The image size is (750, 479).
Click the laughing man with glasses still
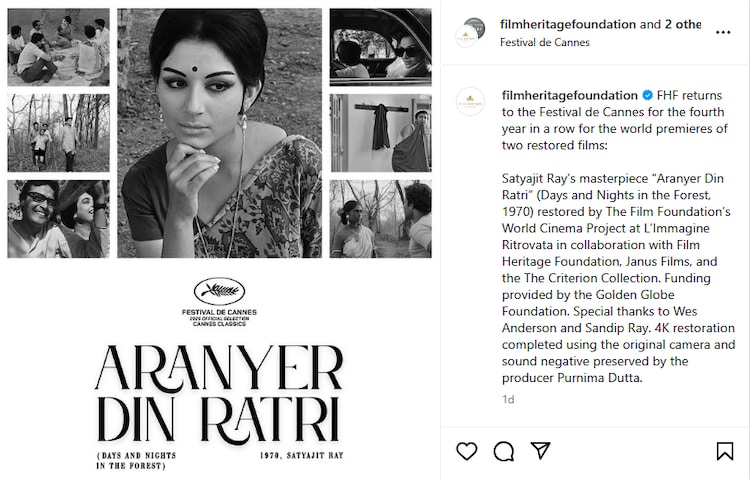tap(58, 219)
